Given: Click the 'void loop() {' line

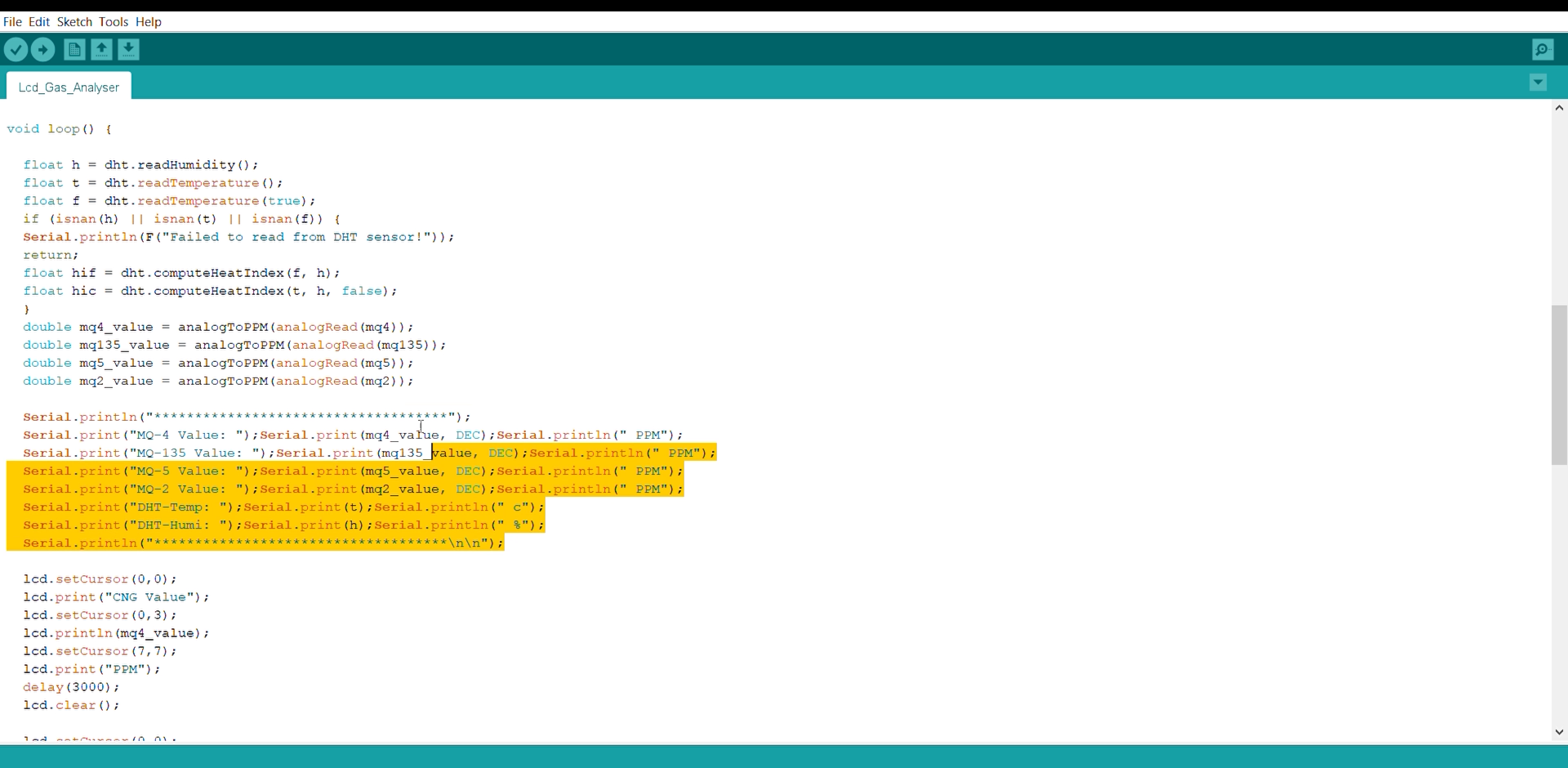Looking at the screenshot, I should pos(60,129).
